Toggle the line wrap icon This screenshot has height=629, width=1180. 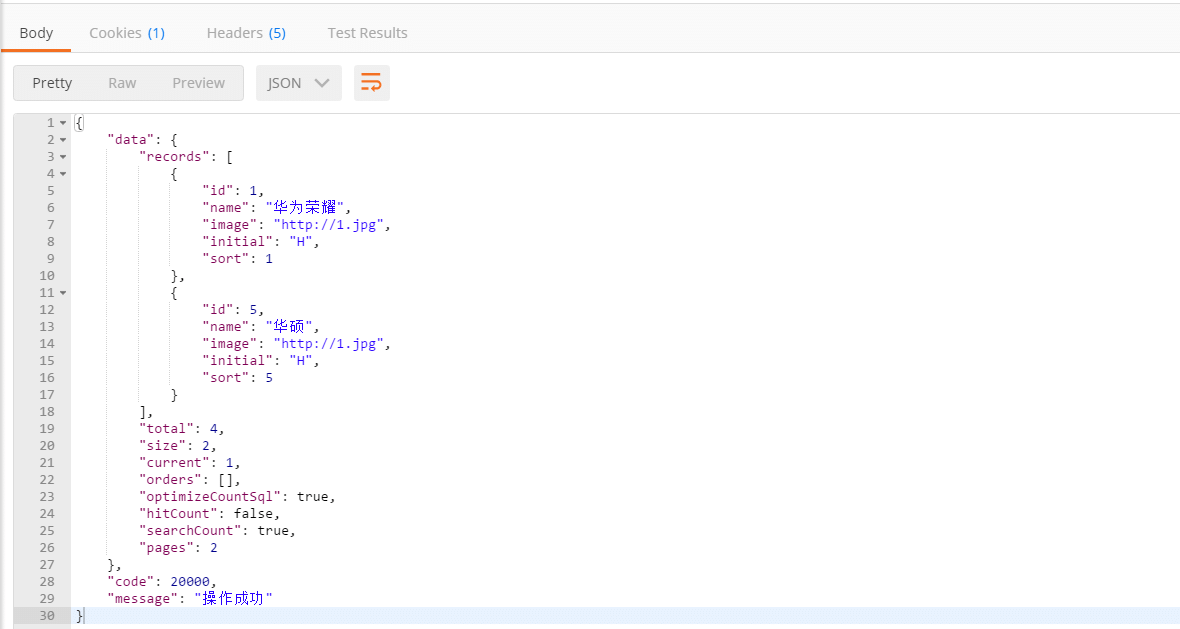click(371, 83)
